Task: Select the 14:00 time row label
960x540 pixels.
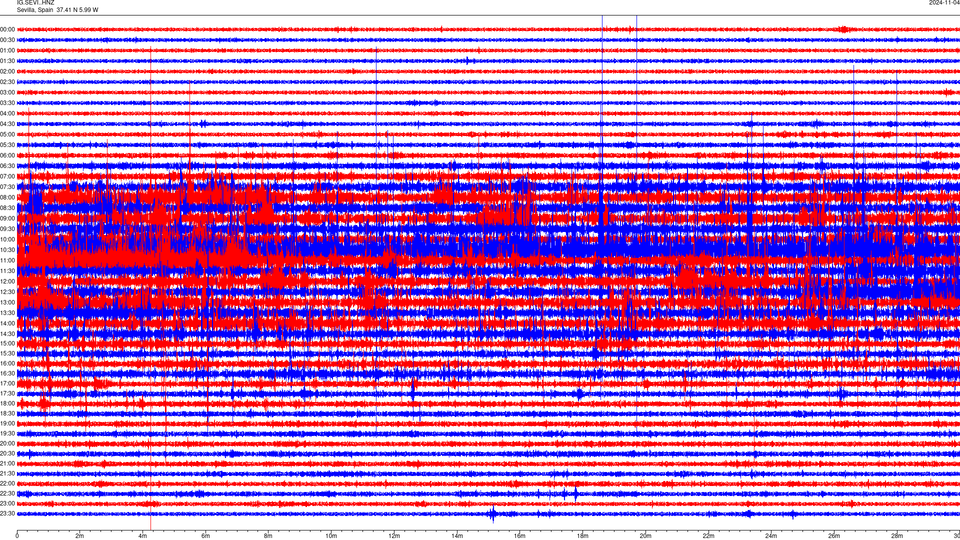Action: click(x=7, y=323)
